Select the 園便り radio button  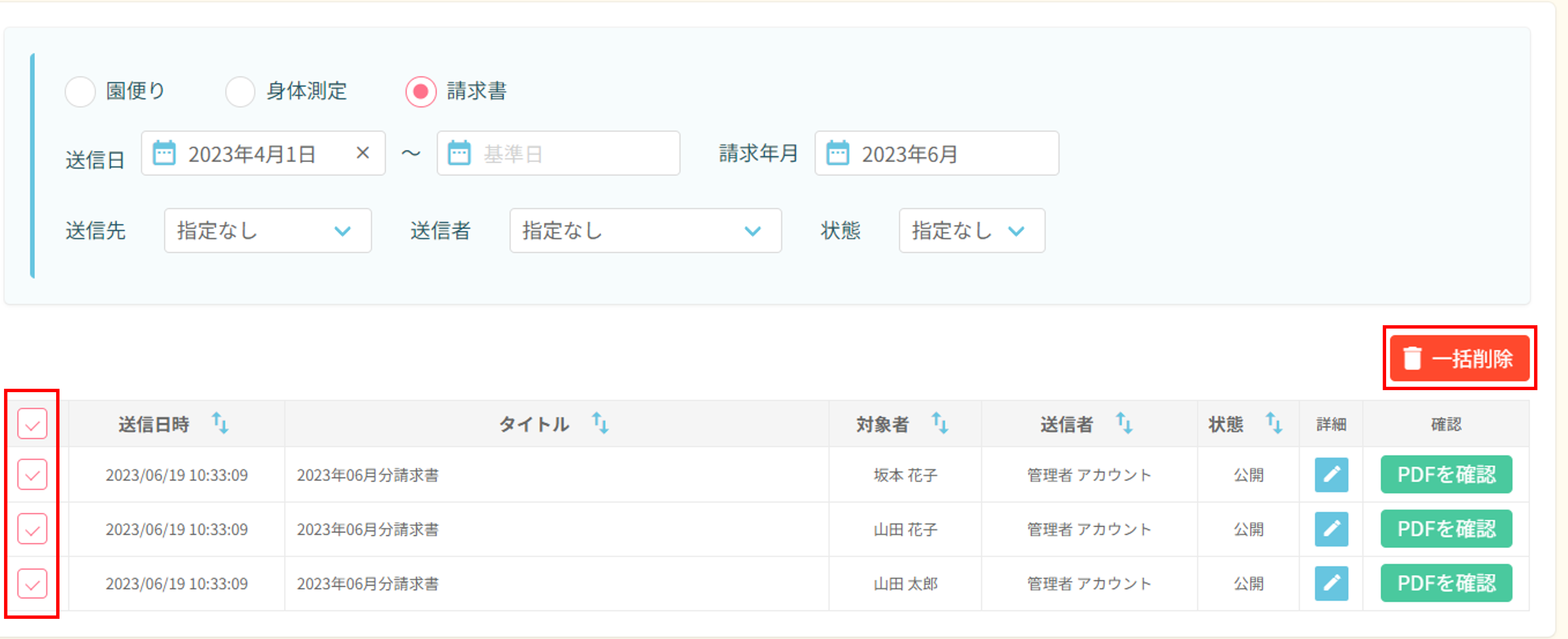80,91
